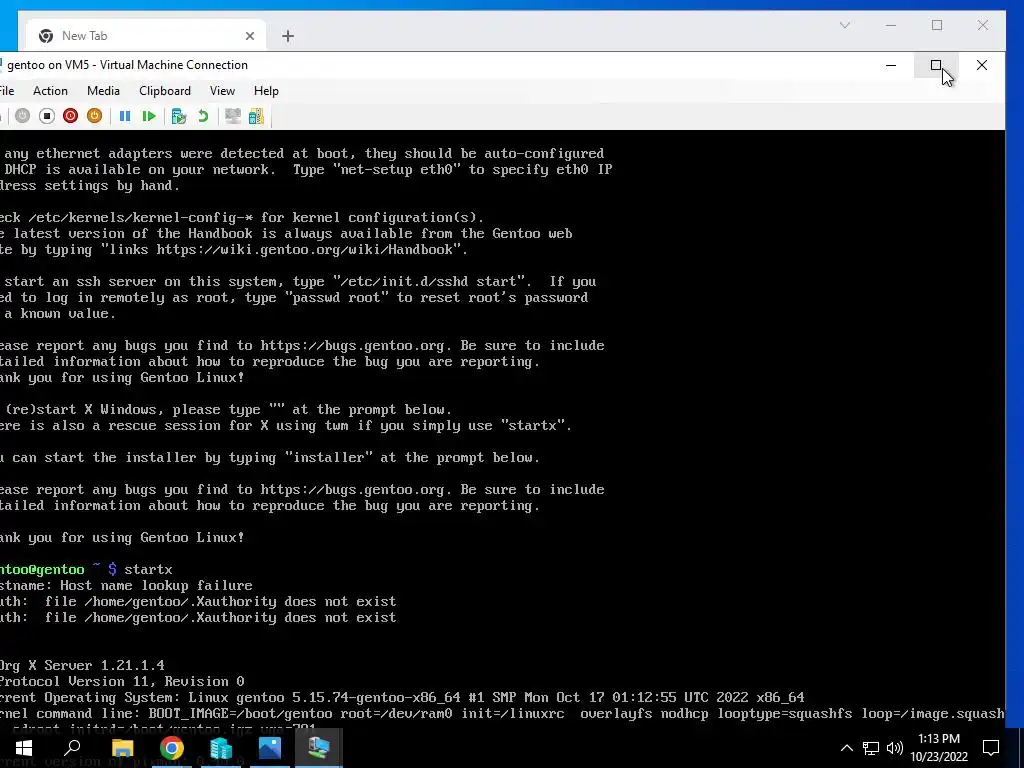Open the Windows Start menu
Image resolution: width=1024 pixels, height=768 pixels.
(24, 748)
